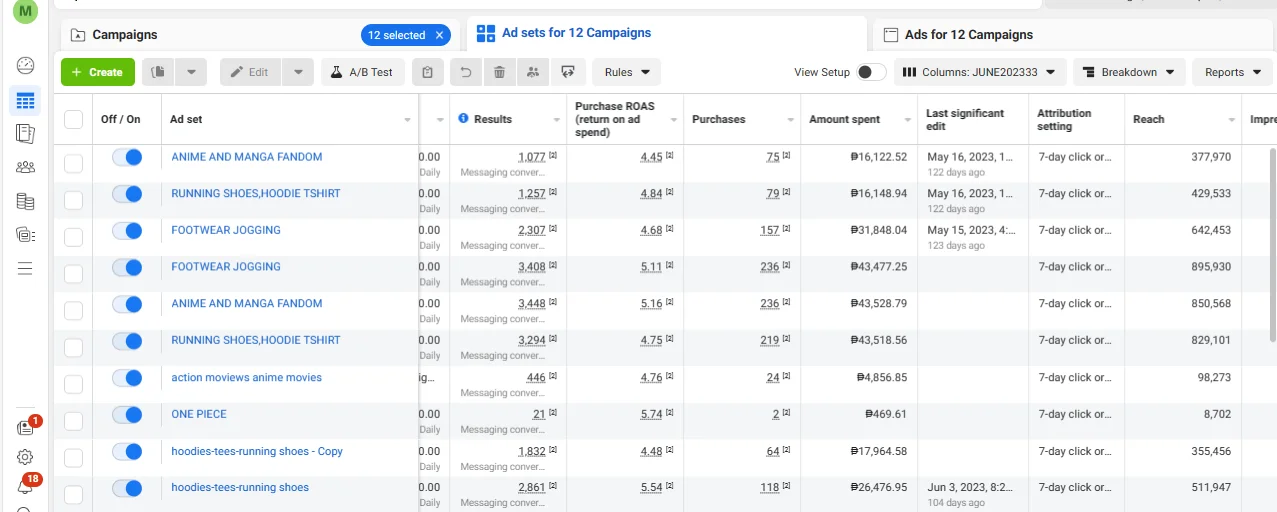This screenshot has height=512, width=1277.
Task: Turn off action moviews anime movies toggle
Action: tap(127, 378)
